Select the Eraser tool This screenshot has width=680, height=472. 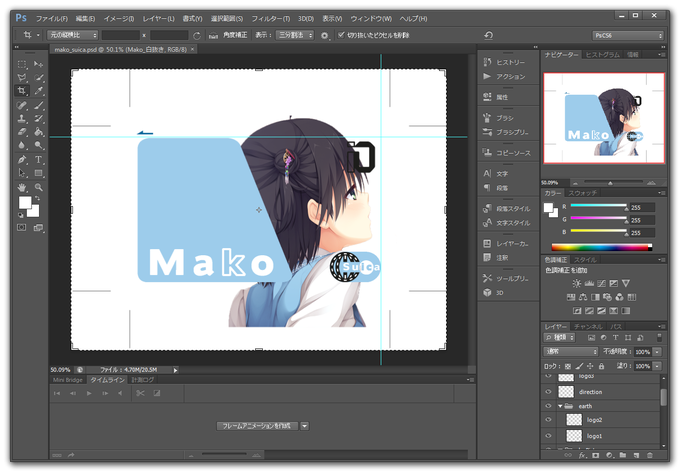[x=22, y=132]
